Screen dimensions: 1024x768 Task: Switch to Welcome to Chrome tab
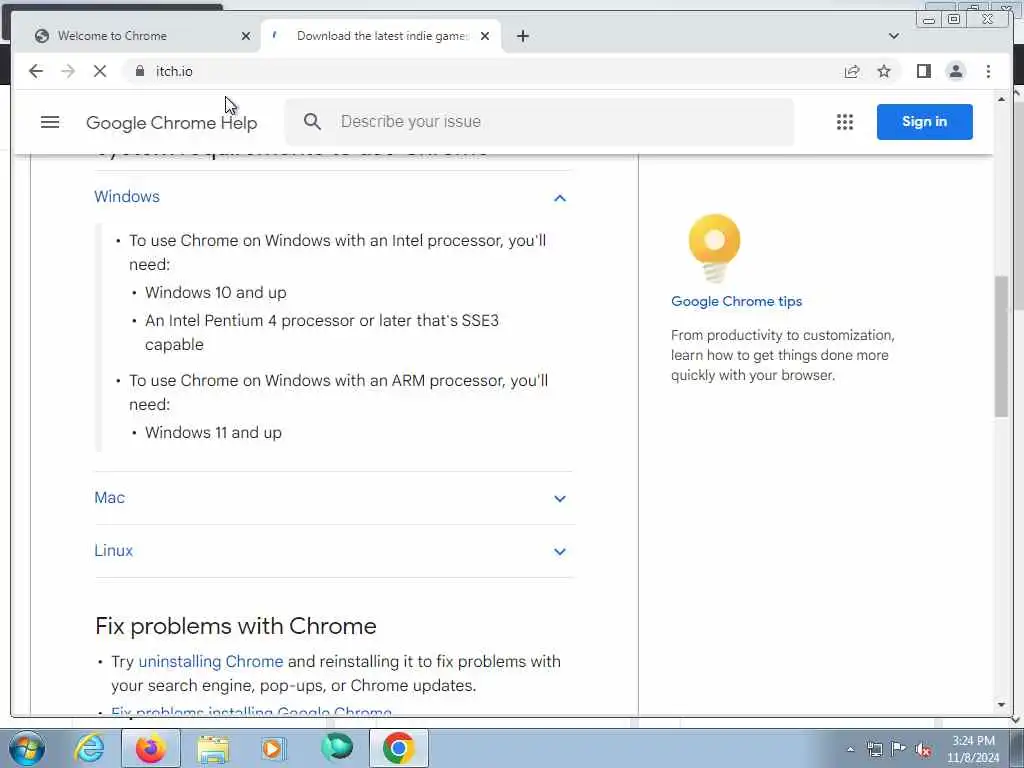tap(137, 36)
